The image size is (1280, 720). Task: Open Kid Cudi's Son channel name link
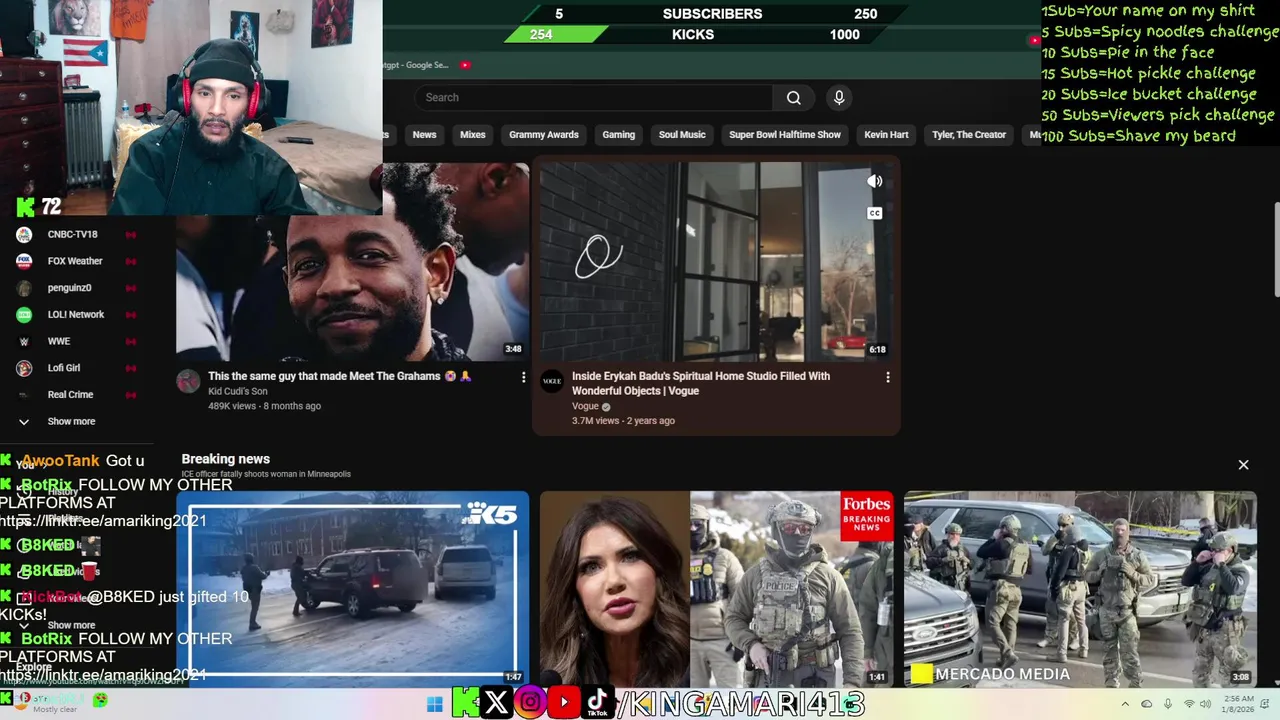point(237,392)
